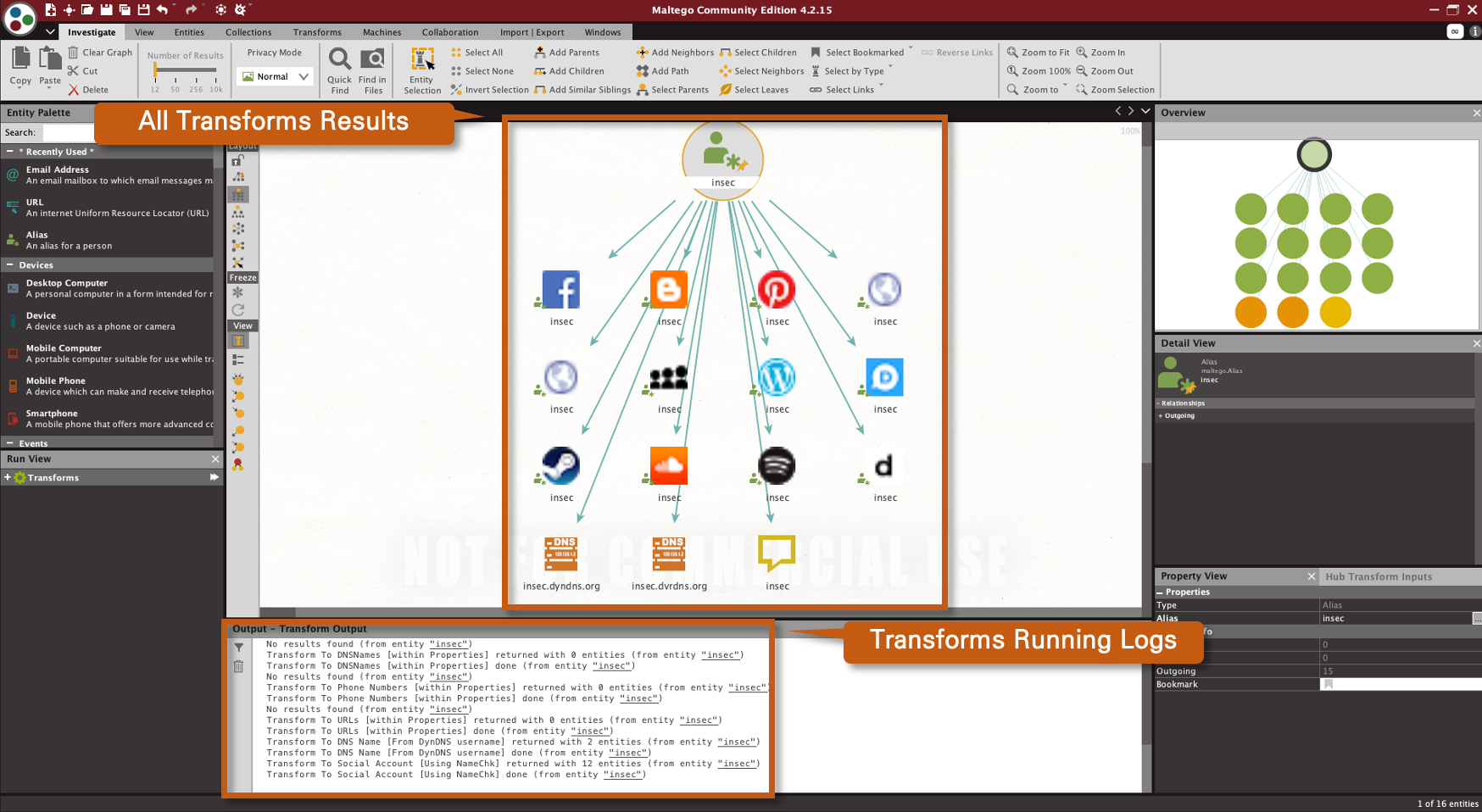Toggle the layout lock icon
The height and width of the screenshot is (812, 1482).
(238, 159)
